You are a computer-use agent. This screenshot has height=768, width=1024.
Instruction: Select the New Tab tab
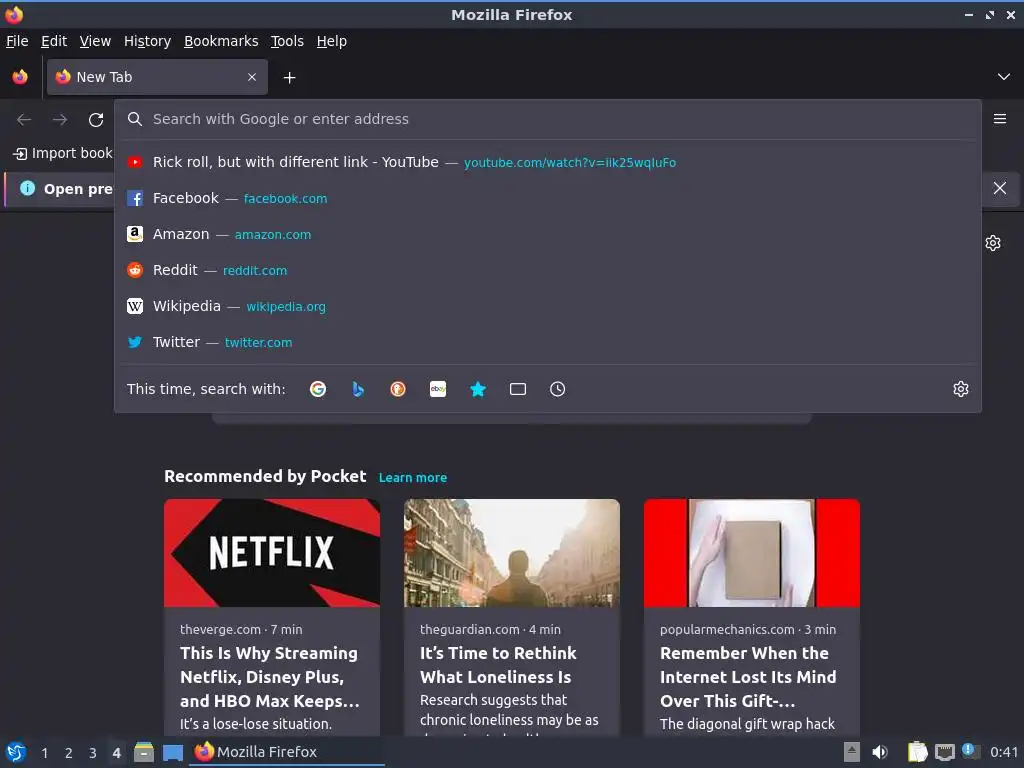(x=157, y=77)
